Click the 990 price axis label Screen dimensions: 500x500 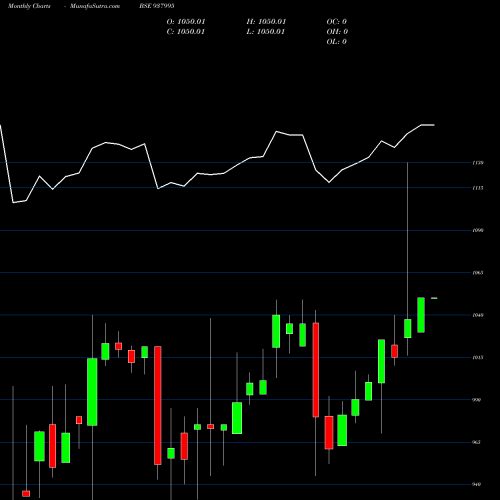(x=477, y=400)
